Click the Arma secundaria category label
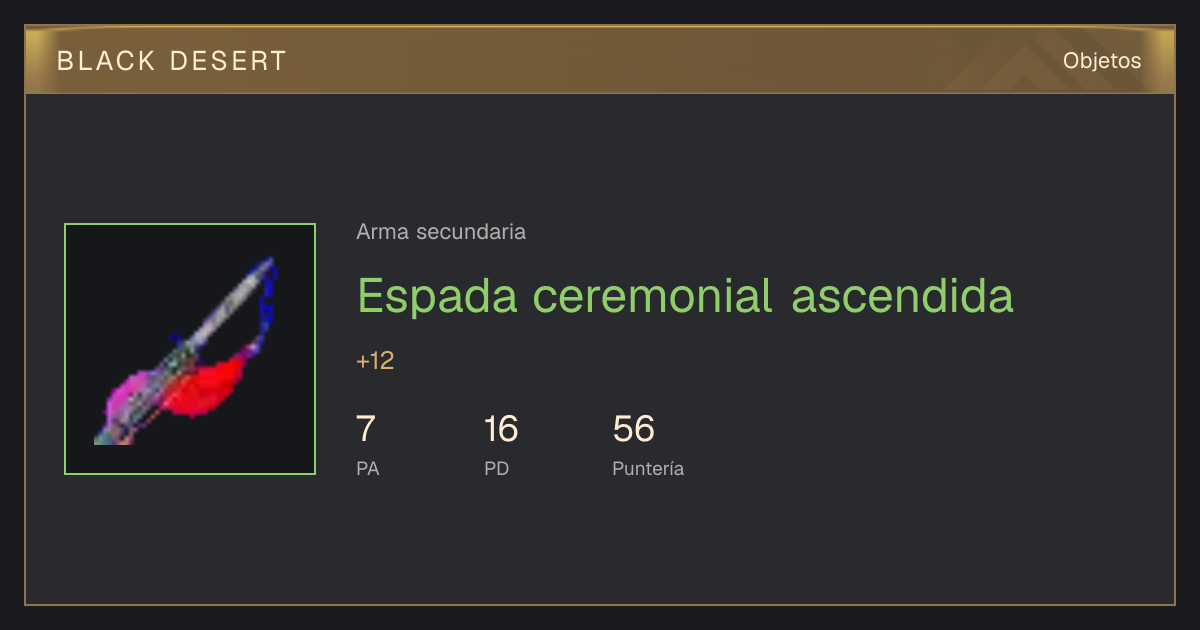The image size is (1200, 630). [x=441, y=232]
